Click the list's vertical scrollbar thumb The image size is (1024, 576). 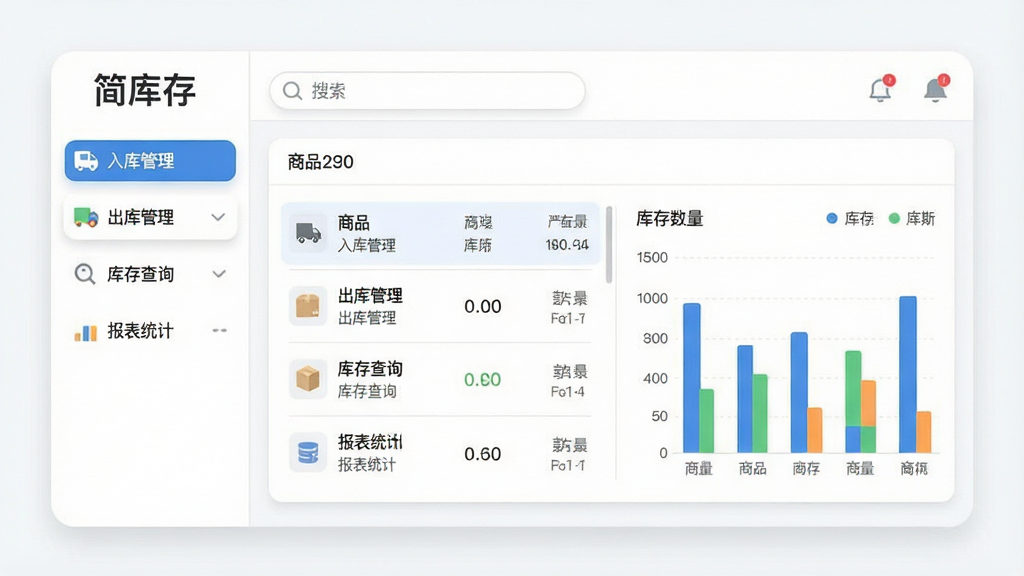pos(609,244)
